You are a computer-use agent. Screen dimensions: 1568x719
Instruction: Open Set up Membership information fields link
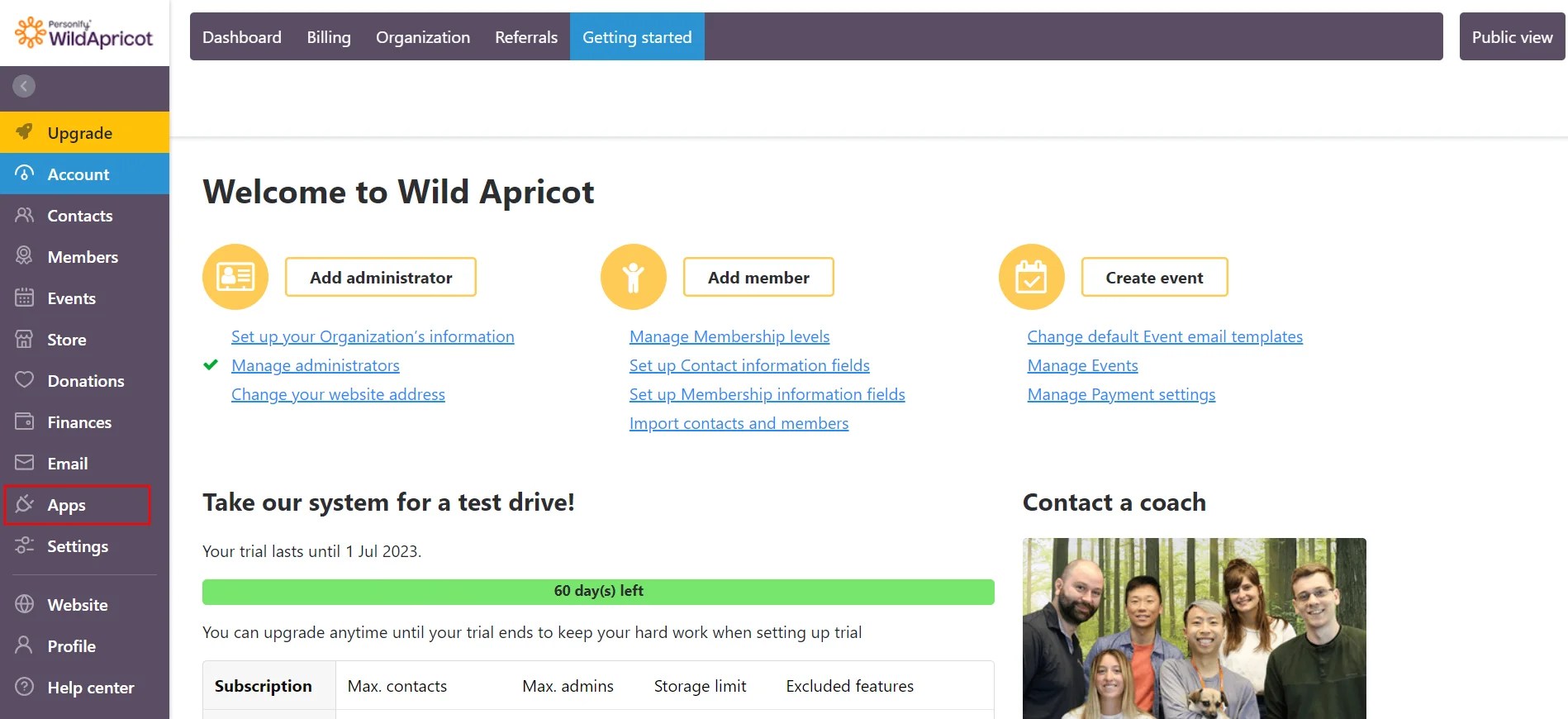pyautogui.click(x=767, y=394)
